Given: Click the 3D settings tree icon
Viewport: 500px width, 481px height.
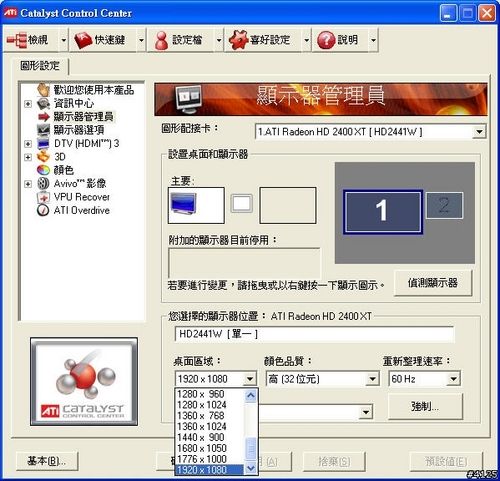Looking at the screenshot, I should point(43,156).
